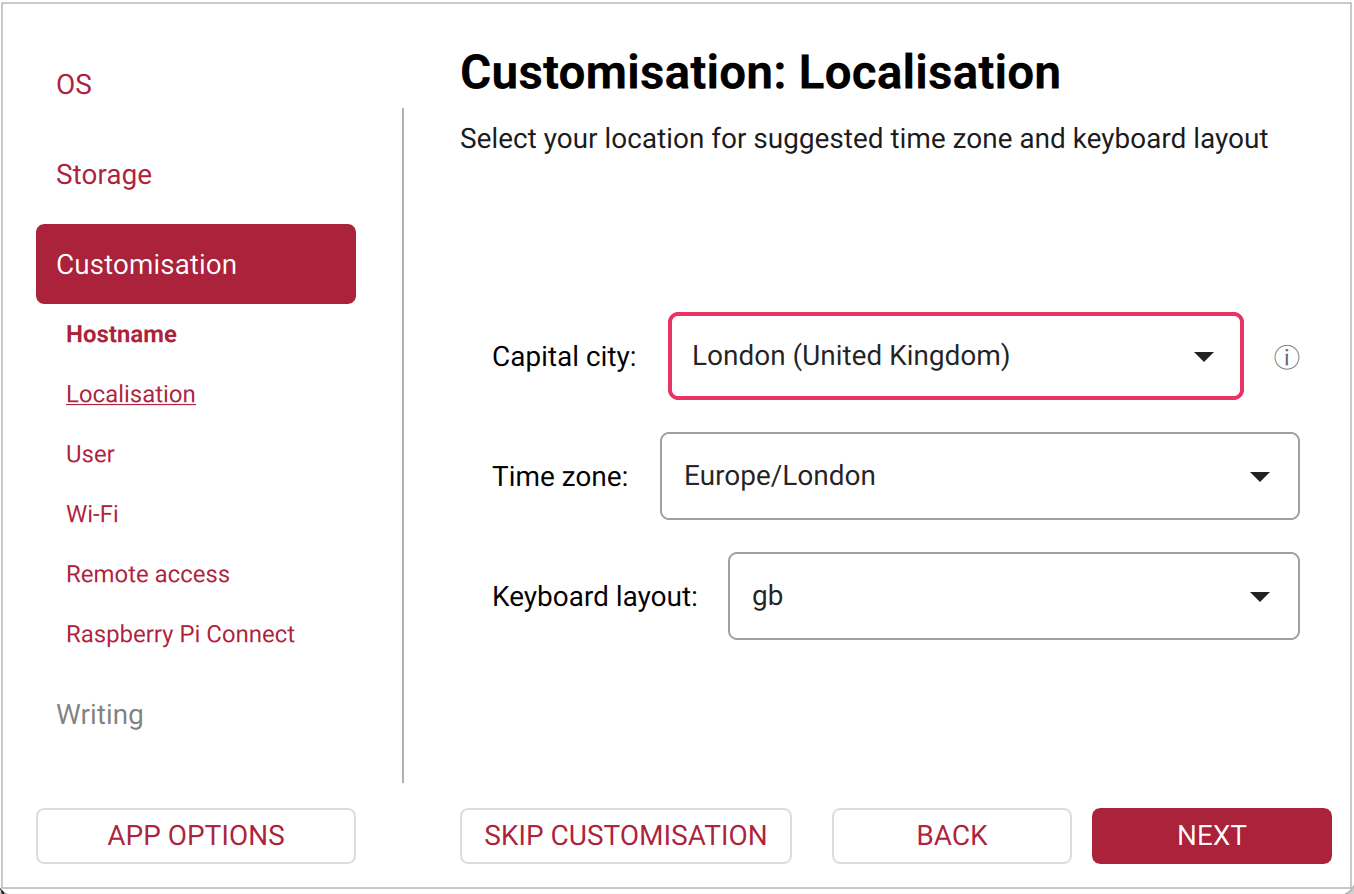The height and width of the screenshot is (894, 1354).
Task: Click SKIP CUSTOMISATION
Action: click(x=625, y=835)
